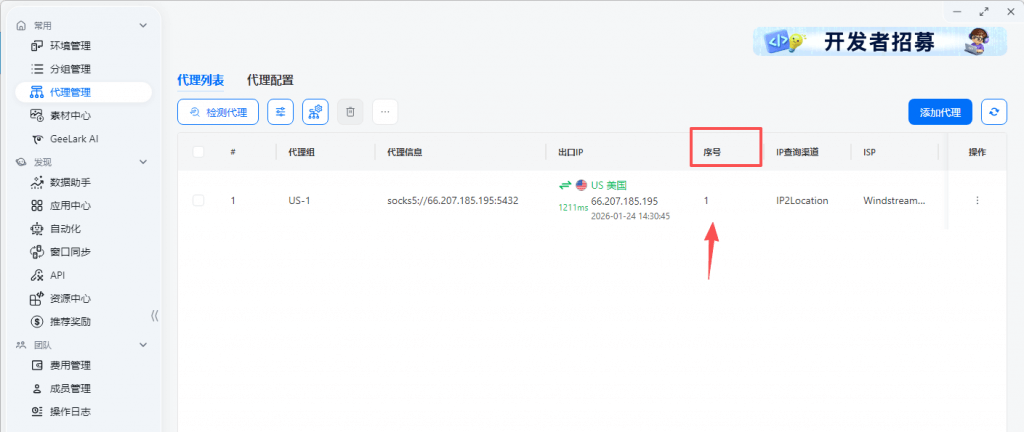The image size is (1024, 432).
Task: Open row actions menu for US-1 proxy
Action: click(977, 200)
